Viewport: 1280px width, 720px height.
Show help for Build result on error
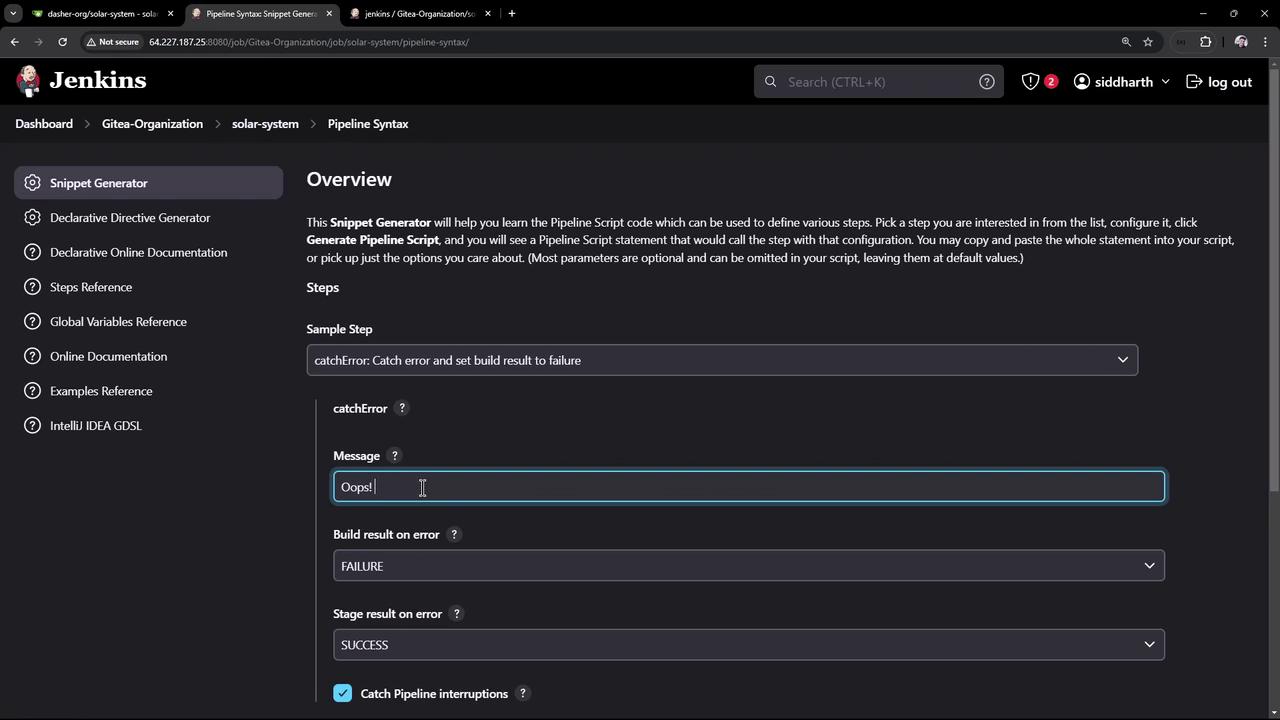(454, 535)
